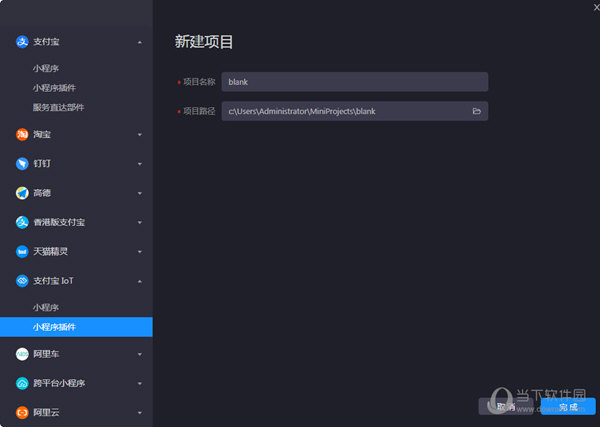Screen dimensions: 600x427
Task: Click the 钉钉 platform label
Action: coord(42,164)
